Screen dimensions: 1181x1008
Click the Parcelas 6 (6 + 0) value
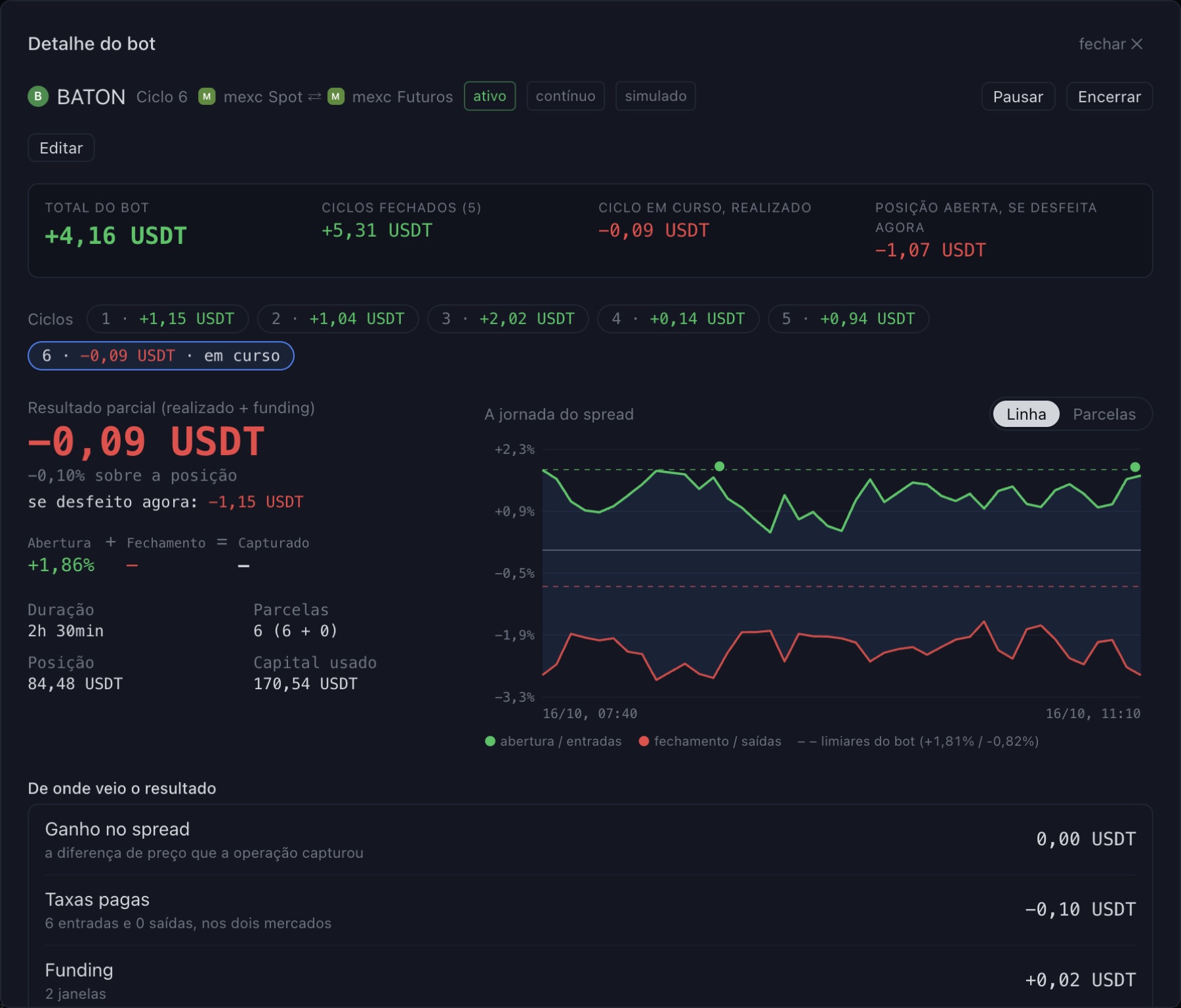point(296,631)
